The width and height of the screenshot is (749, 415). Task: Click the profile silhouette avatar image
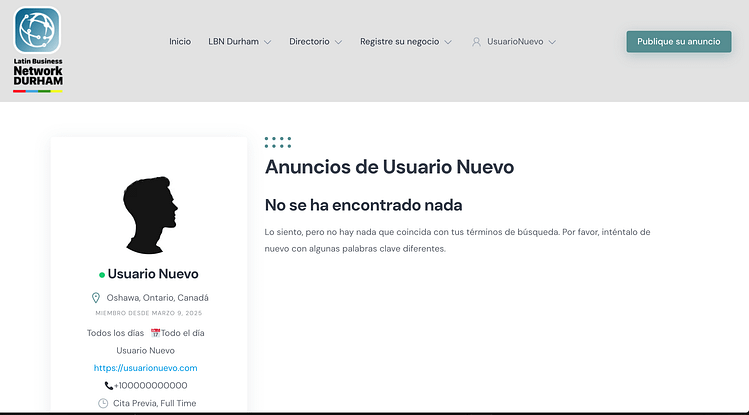pos(149,214)
